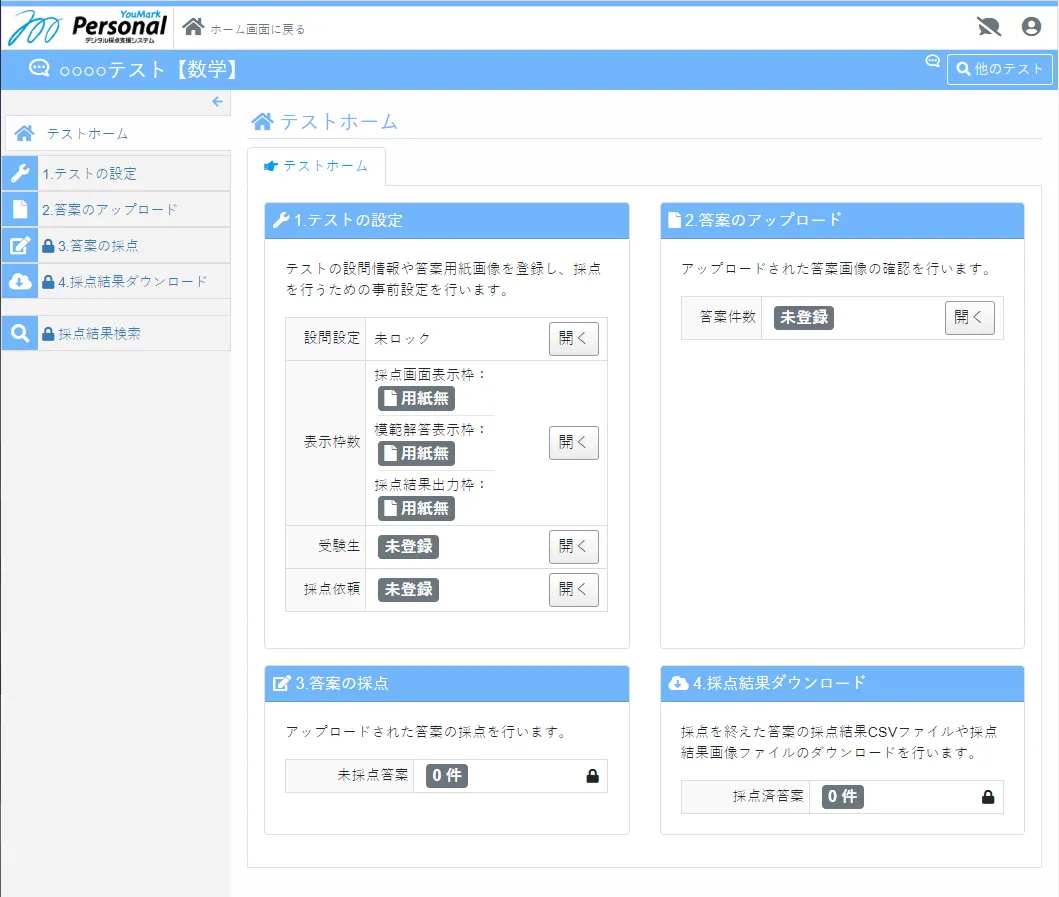Open 受験生 with its 開く button
1059x897 pixels.
coord(573,547)
